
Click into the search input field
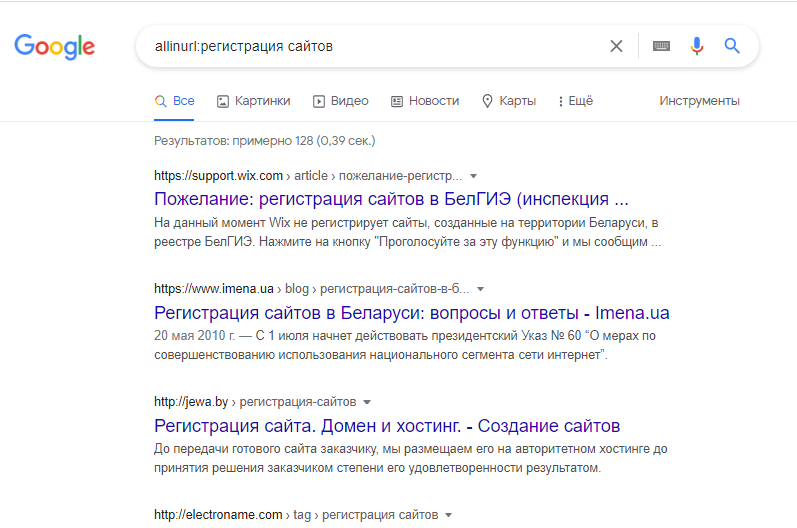(376, 46)
